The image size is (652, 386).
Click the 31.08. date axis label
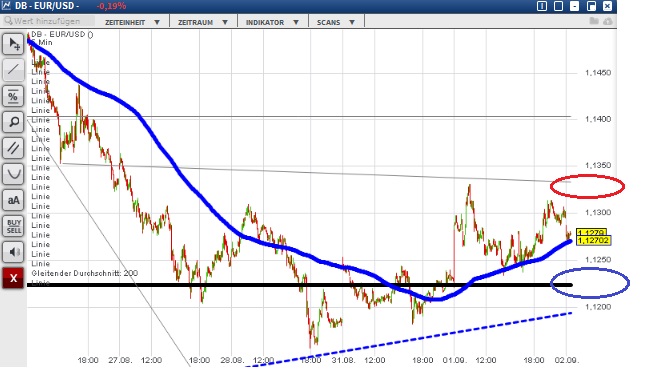tap(343, 360)
